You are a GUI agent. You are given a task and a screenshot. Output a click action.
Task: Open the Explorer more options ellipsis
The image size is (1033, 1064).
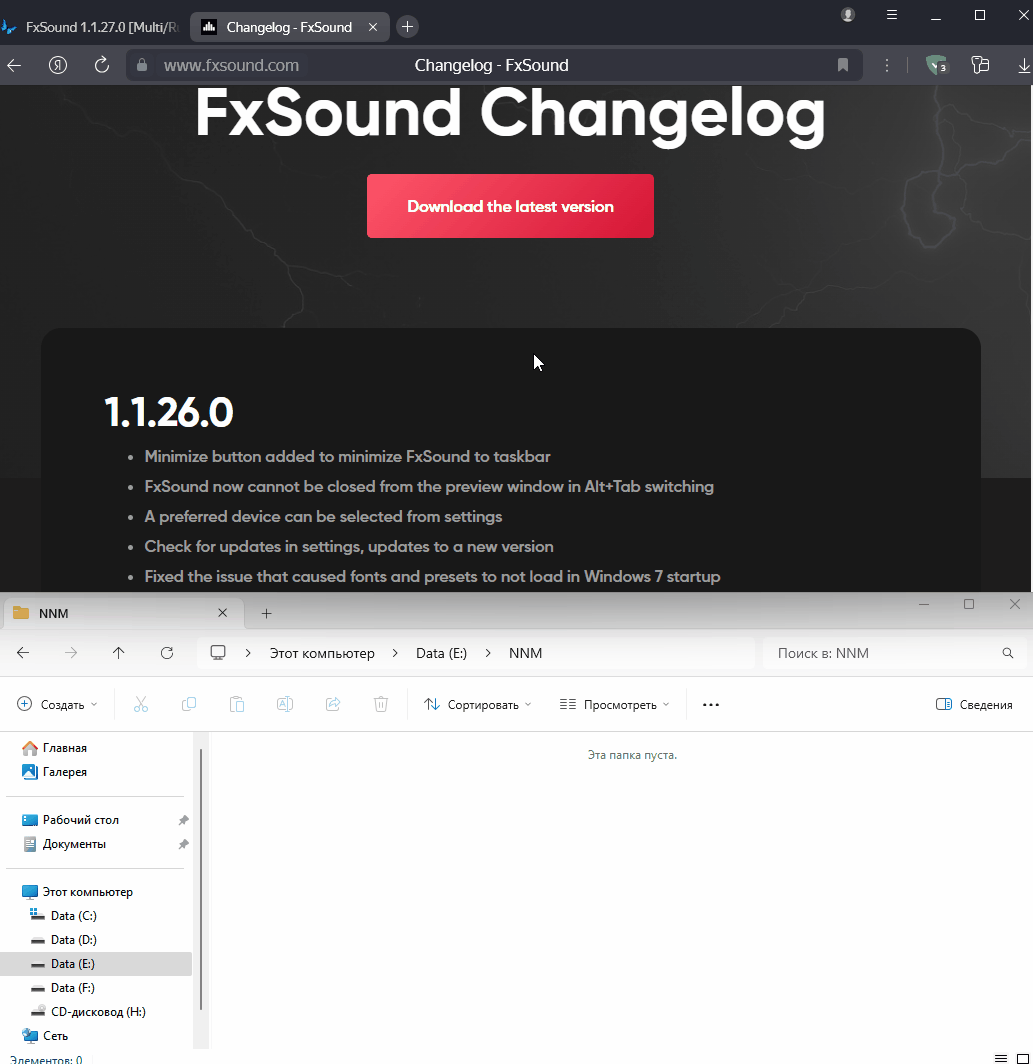(711, 704)
